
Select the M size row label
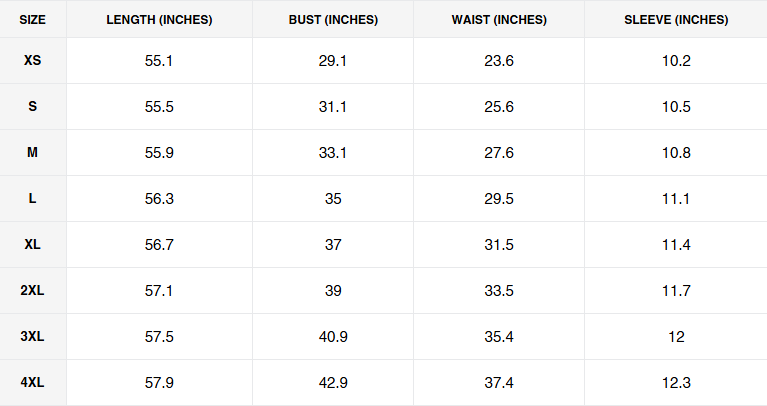coord(33,153)
